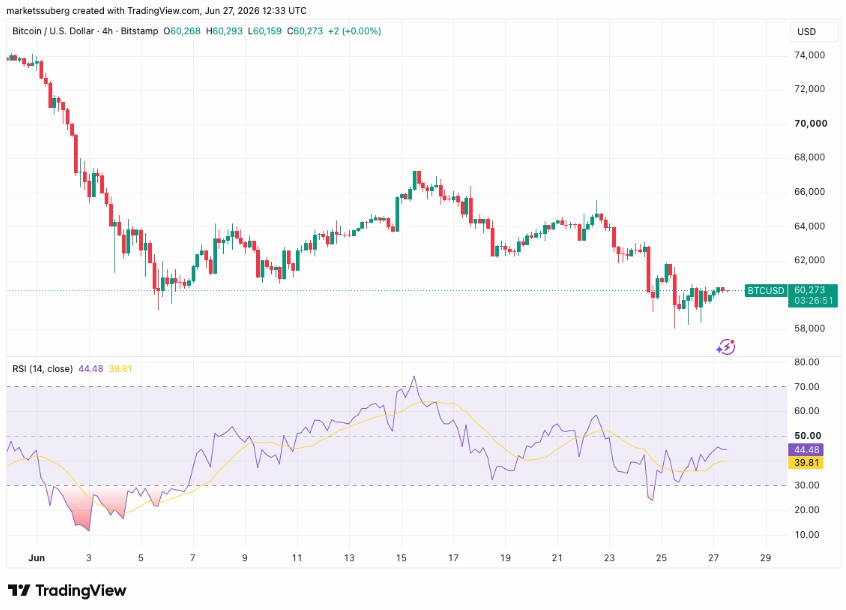Click the RSI moving average value 39.81 in legend
Image resolution: width=846 pixels, height=610 pixels.
pyautogui.click(x=120, y=369)
